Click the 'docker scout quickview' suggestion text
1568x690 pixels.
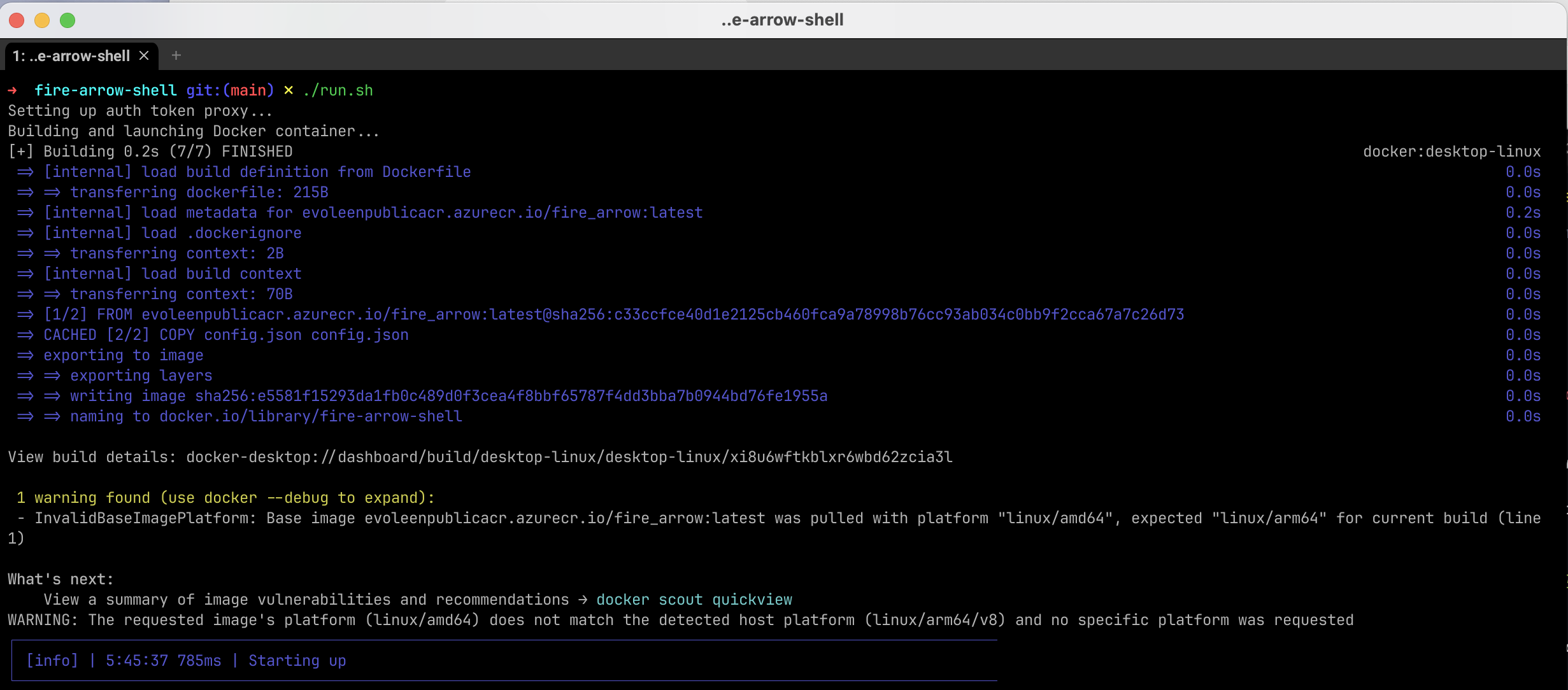[x=694, y=599]
